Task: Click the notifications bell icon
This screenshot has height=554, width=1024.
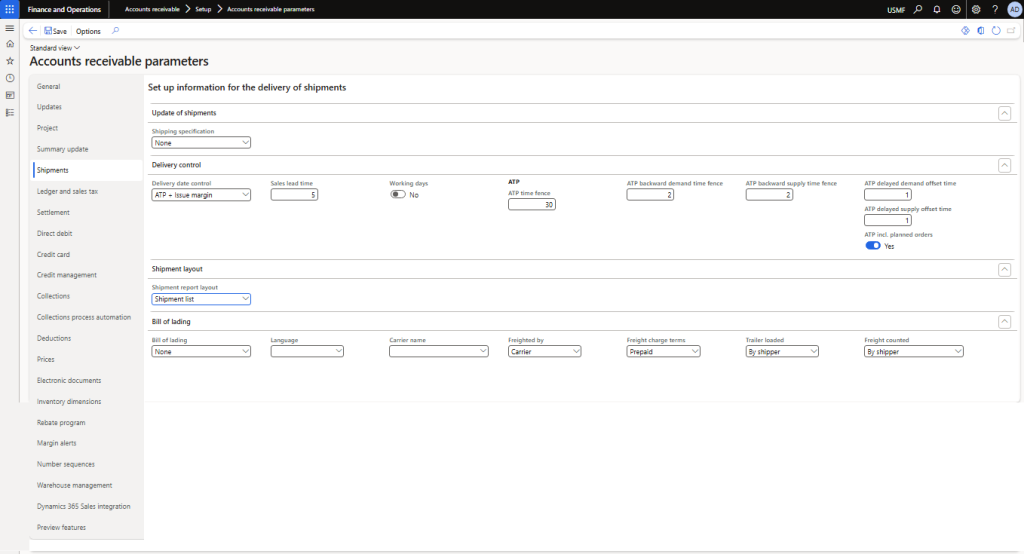Action: click(936, 9)
